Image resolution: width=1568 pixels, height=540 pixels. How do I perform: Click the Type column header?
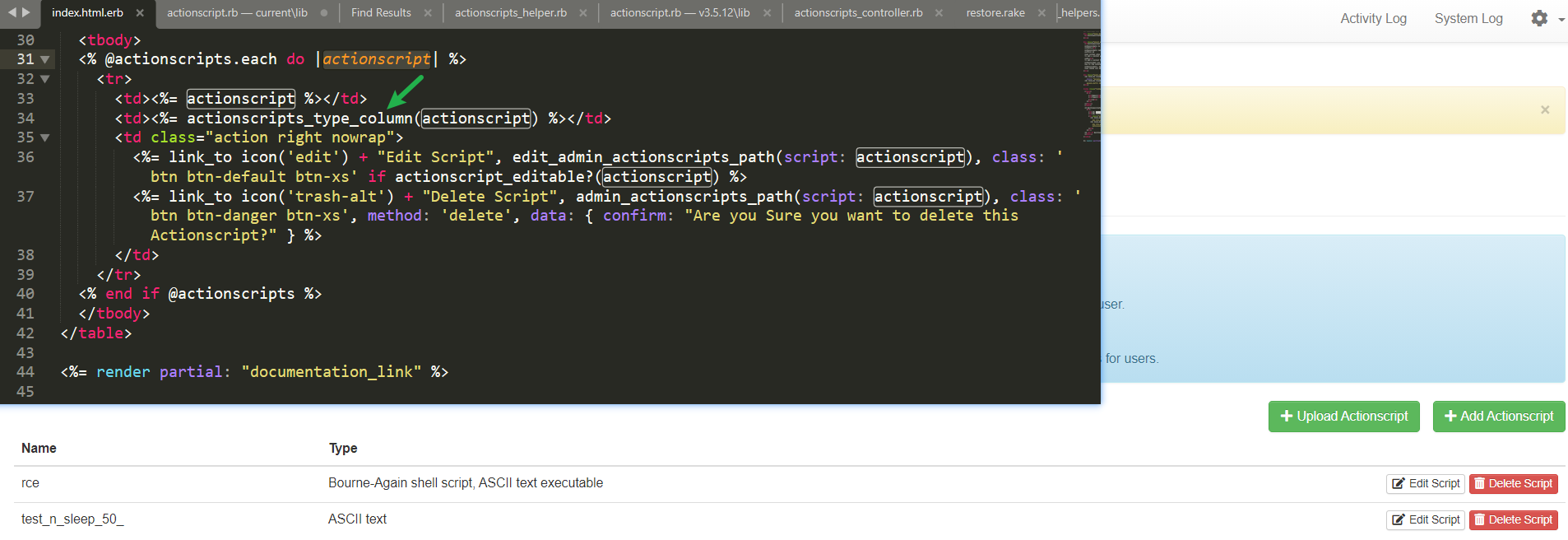[x=343, y=449]
